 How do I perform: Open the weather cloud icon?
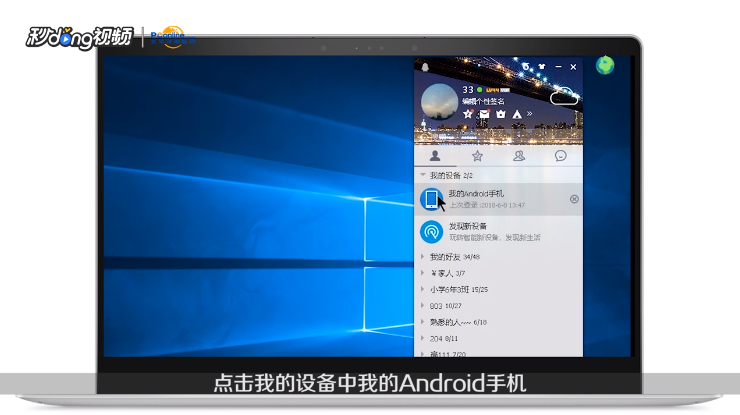click(x=564, y=96)
